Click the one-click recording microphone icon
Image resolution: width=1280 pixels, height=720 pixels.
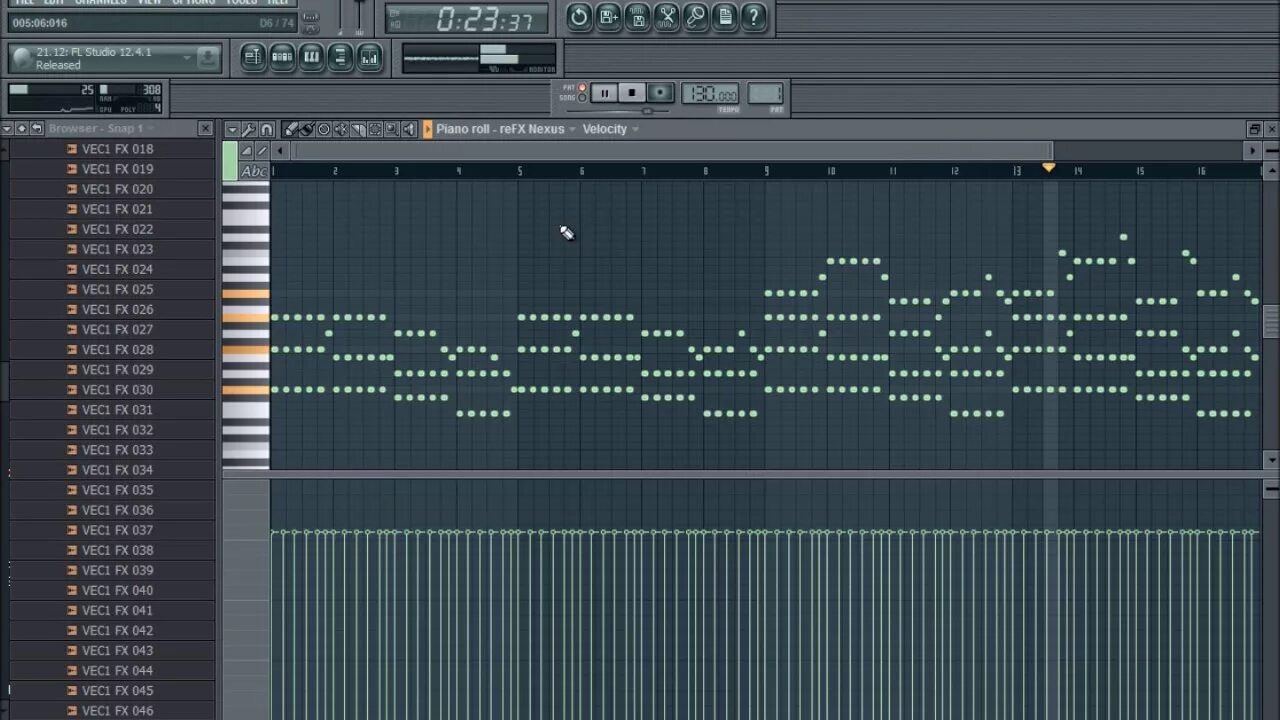click(x=696, y=16)
